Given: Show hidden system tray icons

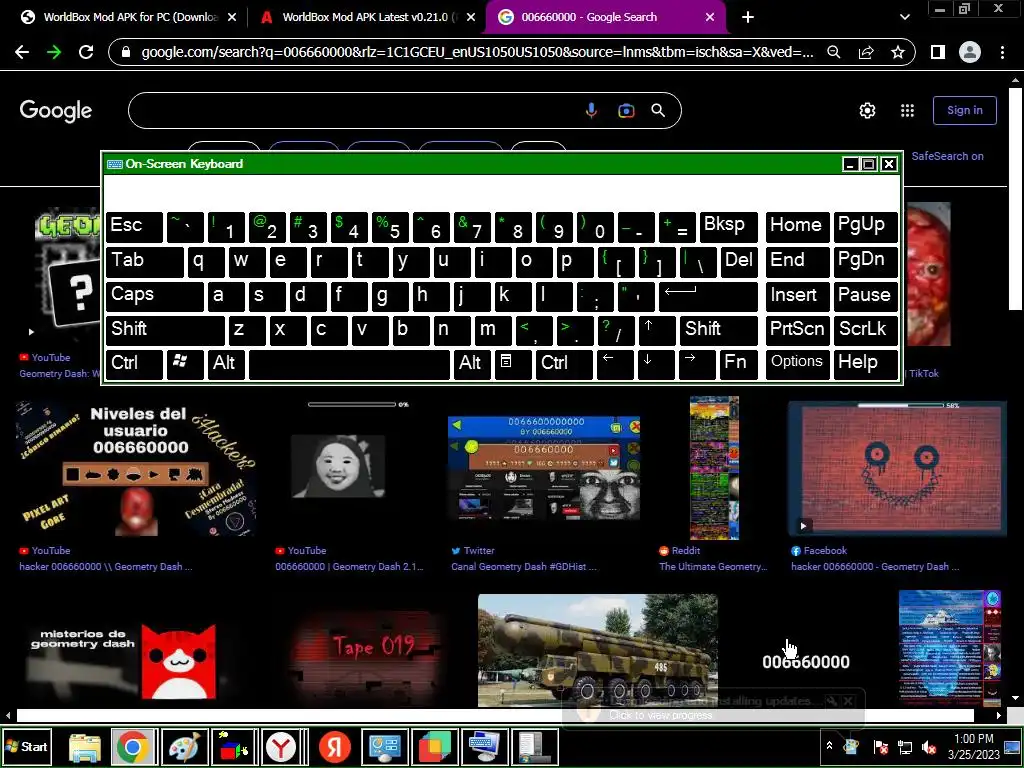Looking at the screenshot, I should click(829, 745).
